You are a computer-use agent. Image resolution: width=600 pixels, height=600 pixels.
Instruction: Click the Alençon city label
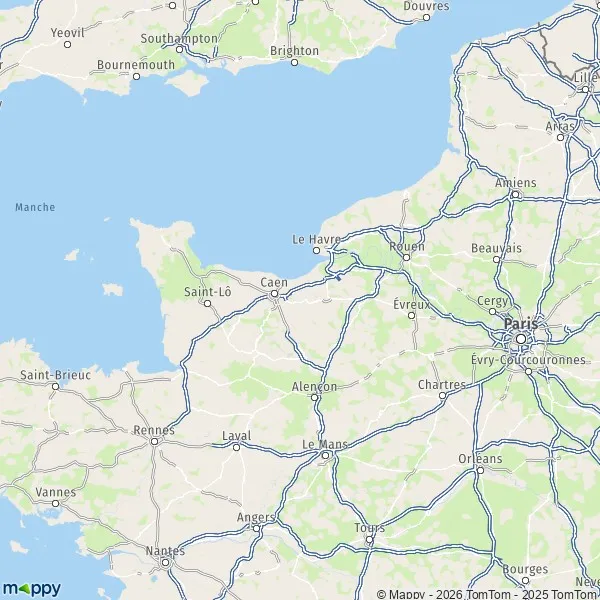pos(315,386)
